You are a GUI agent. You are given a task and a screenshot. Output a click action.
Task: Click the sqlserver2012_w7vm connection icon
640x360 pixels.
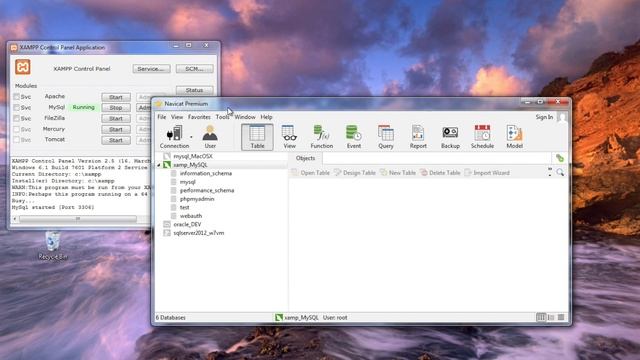coord(167,233)
